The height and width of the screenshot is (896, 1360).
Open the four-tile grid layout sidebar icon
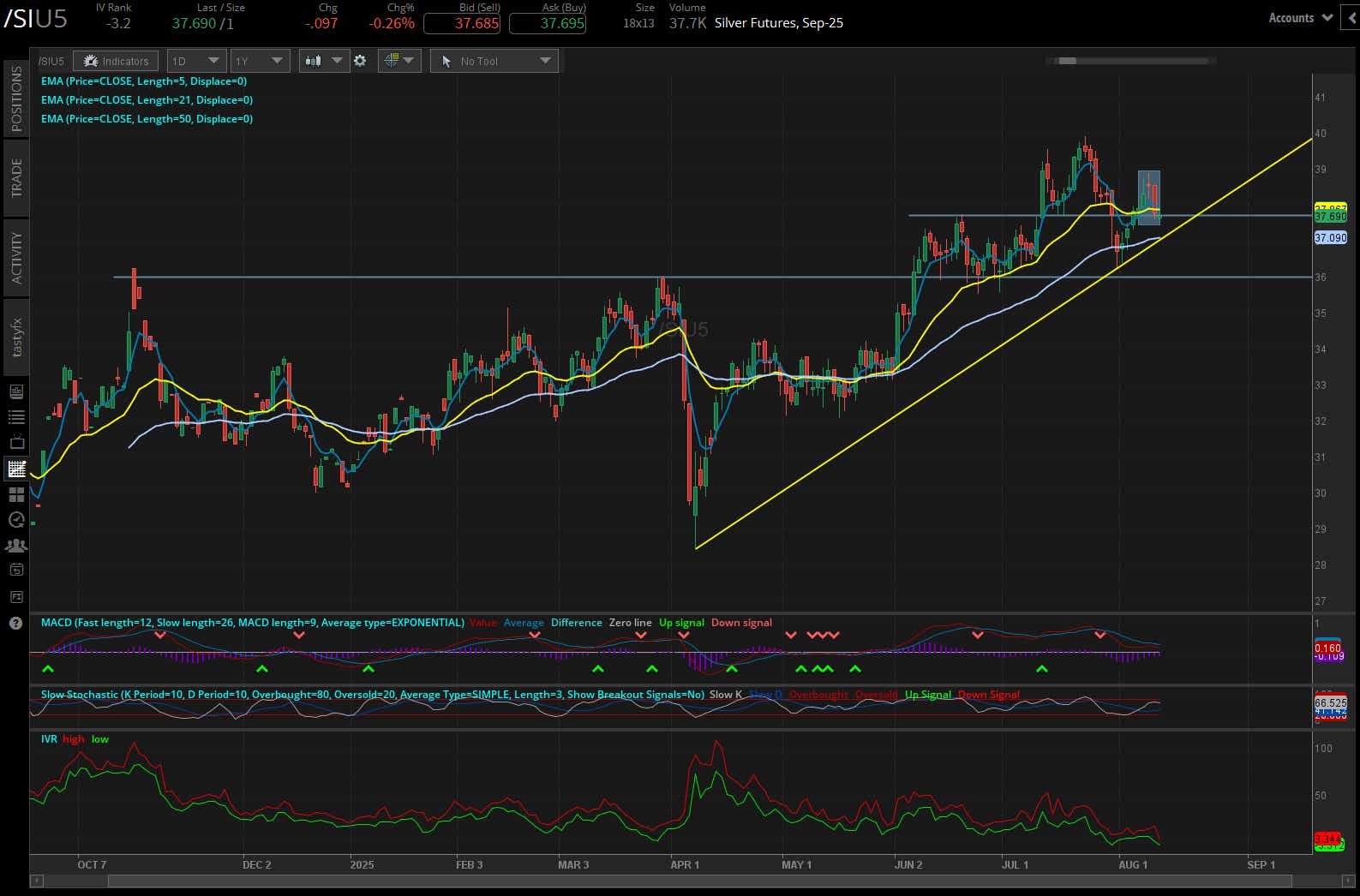(x=16, y=494)
